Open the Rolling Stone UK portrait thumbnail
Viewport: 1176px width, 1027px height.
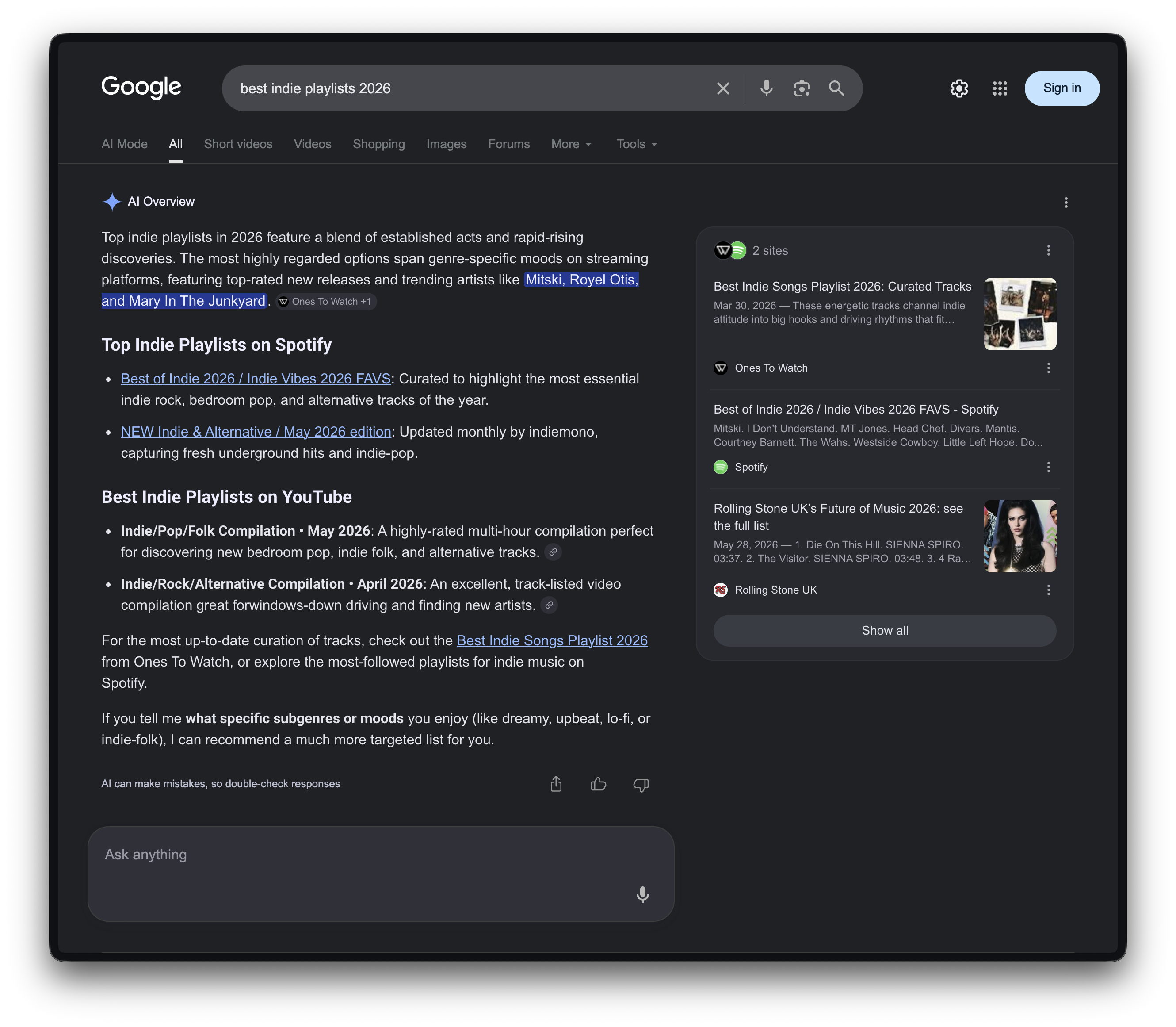pyautogui.click(x=1019, y=536)
